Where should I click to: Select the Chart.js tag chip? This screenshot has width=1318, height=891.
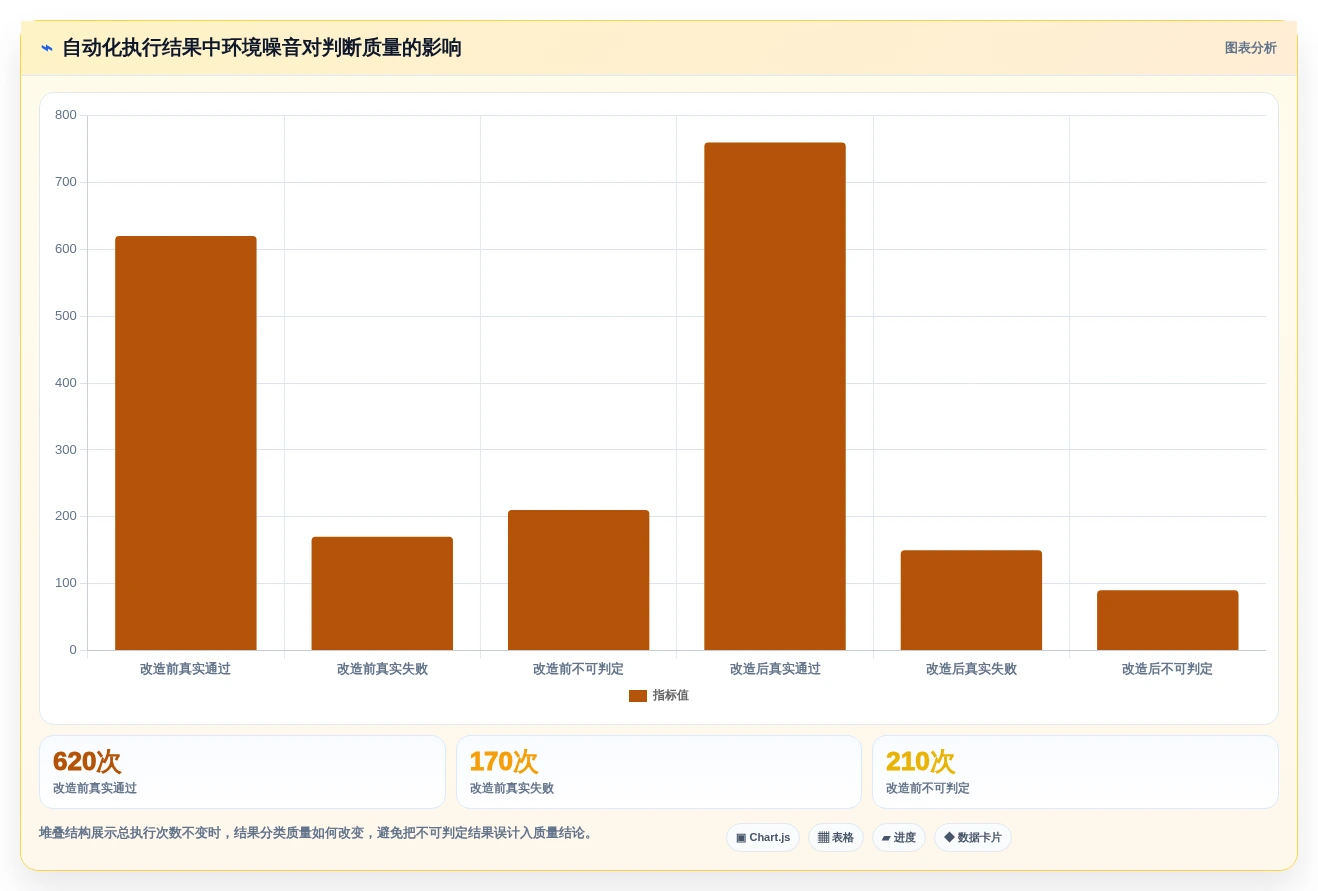pos(763,838)
